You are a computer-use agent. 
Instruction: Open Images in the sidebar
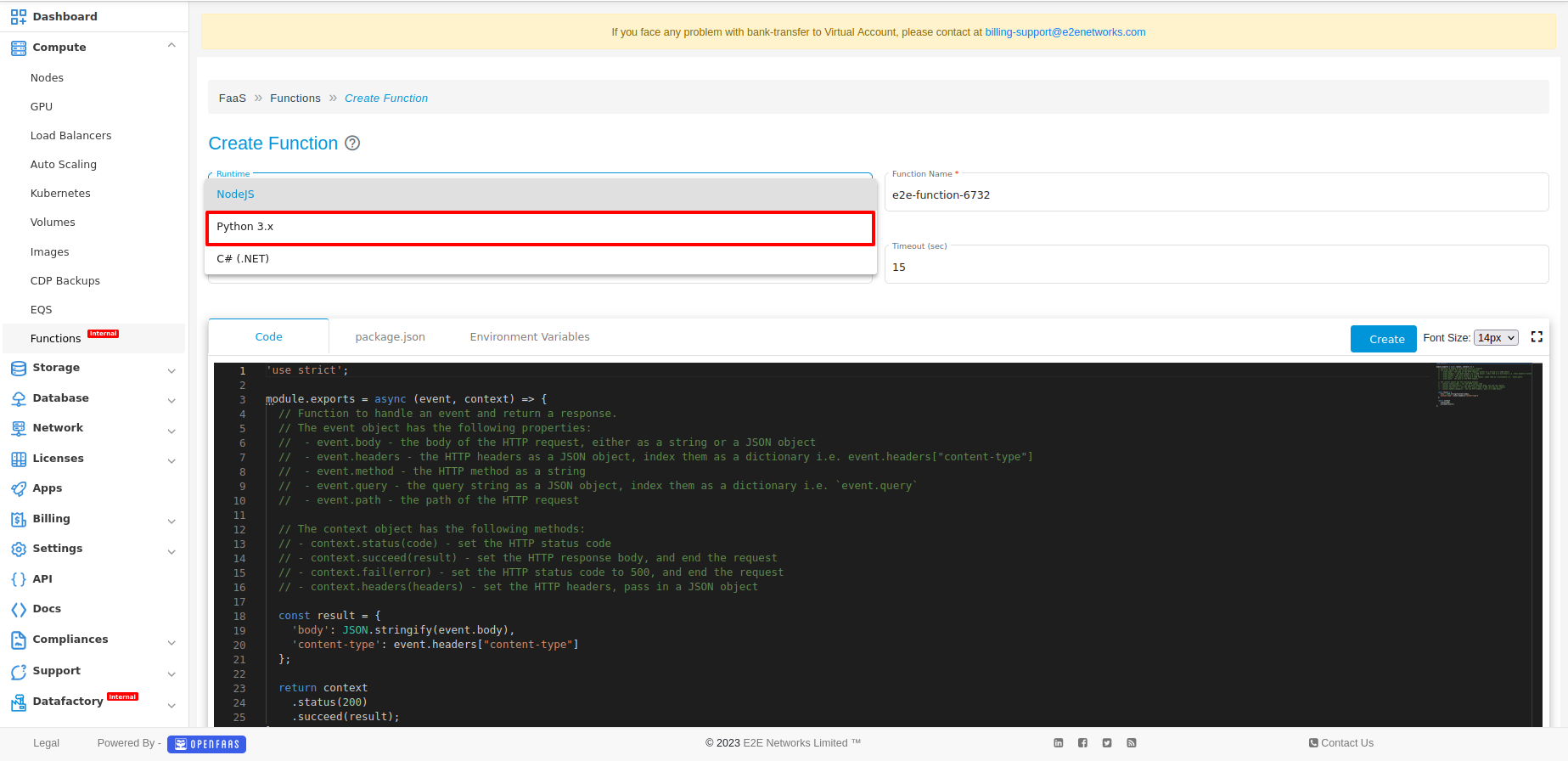click(x=49, y=252)
